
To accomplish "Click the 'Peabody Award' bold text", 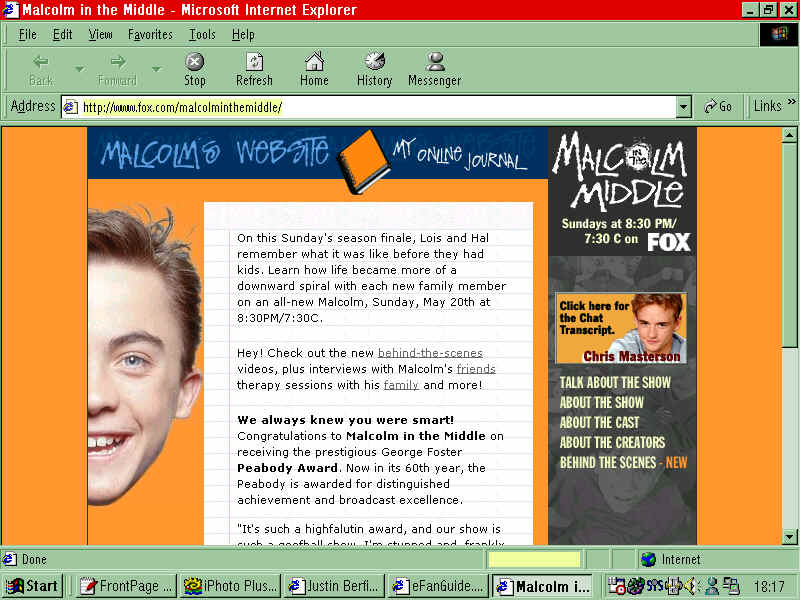I will [287, 468].
